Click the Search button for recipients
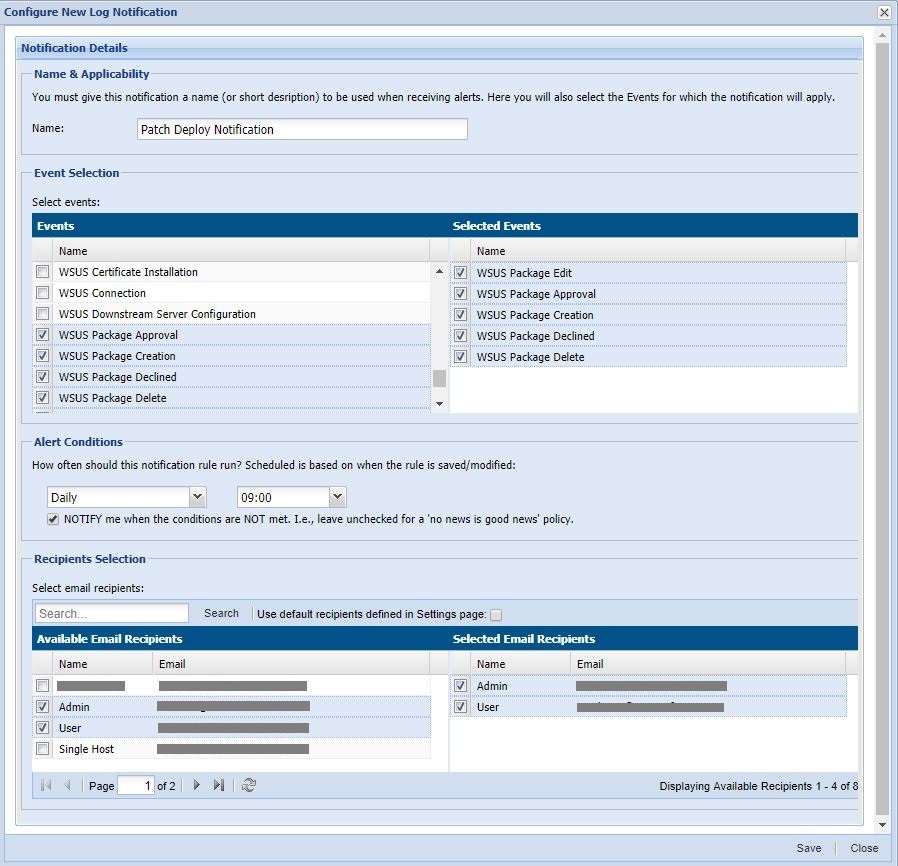Screen dimensions: 898x866 coord(221,613)
